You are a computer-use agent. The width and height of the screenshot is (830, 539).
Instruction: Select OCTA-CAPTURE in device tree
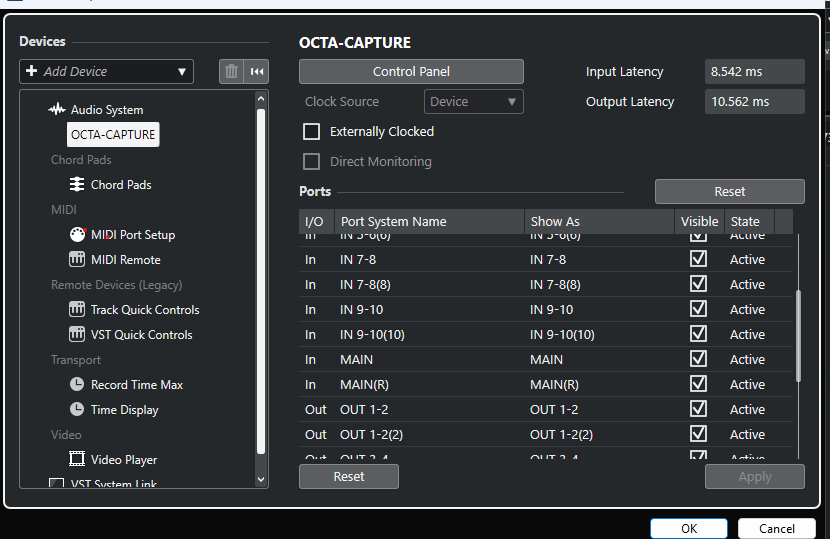click(x=113, y=134)
